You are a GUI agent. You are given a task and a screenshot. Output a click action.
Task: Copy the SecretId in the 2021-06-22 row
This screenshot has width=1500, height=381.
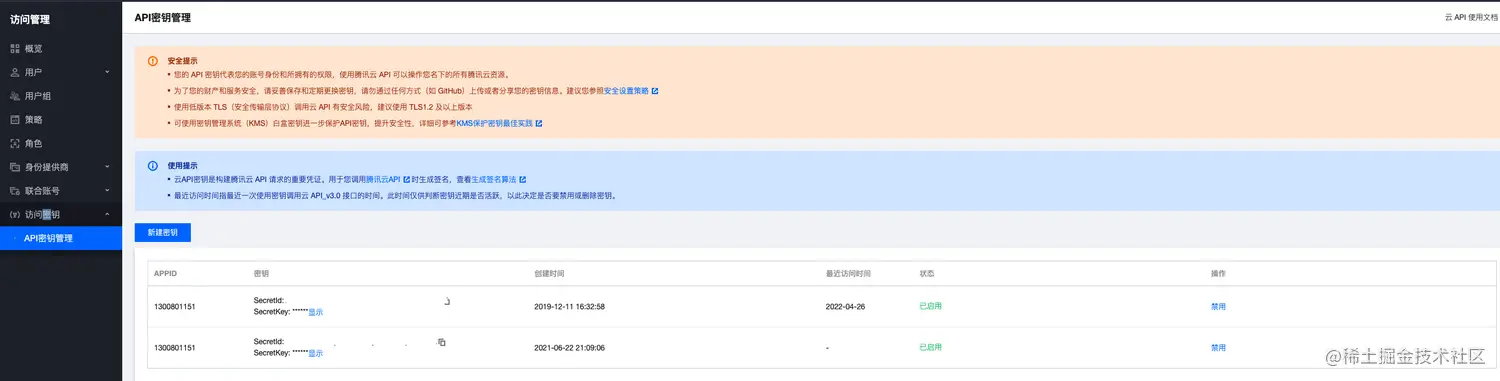coord(441,342)
